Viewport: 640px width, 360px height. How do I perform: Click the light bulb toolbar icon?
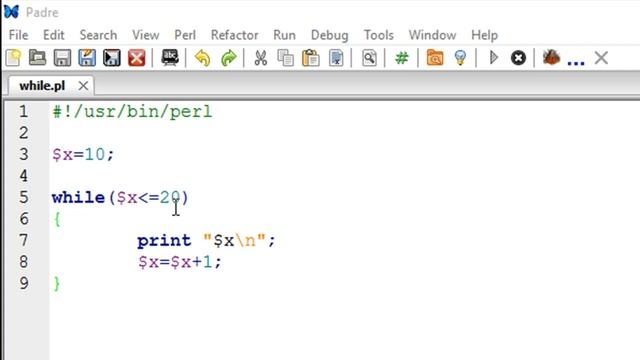[x=460, y=58]
